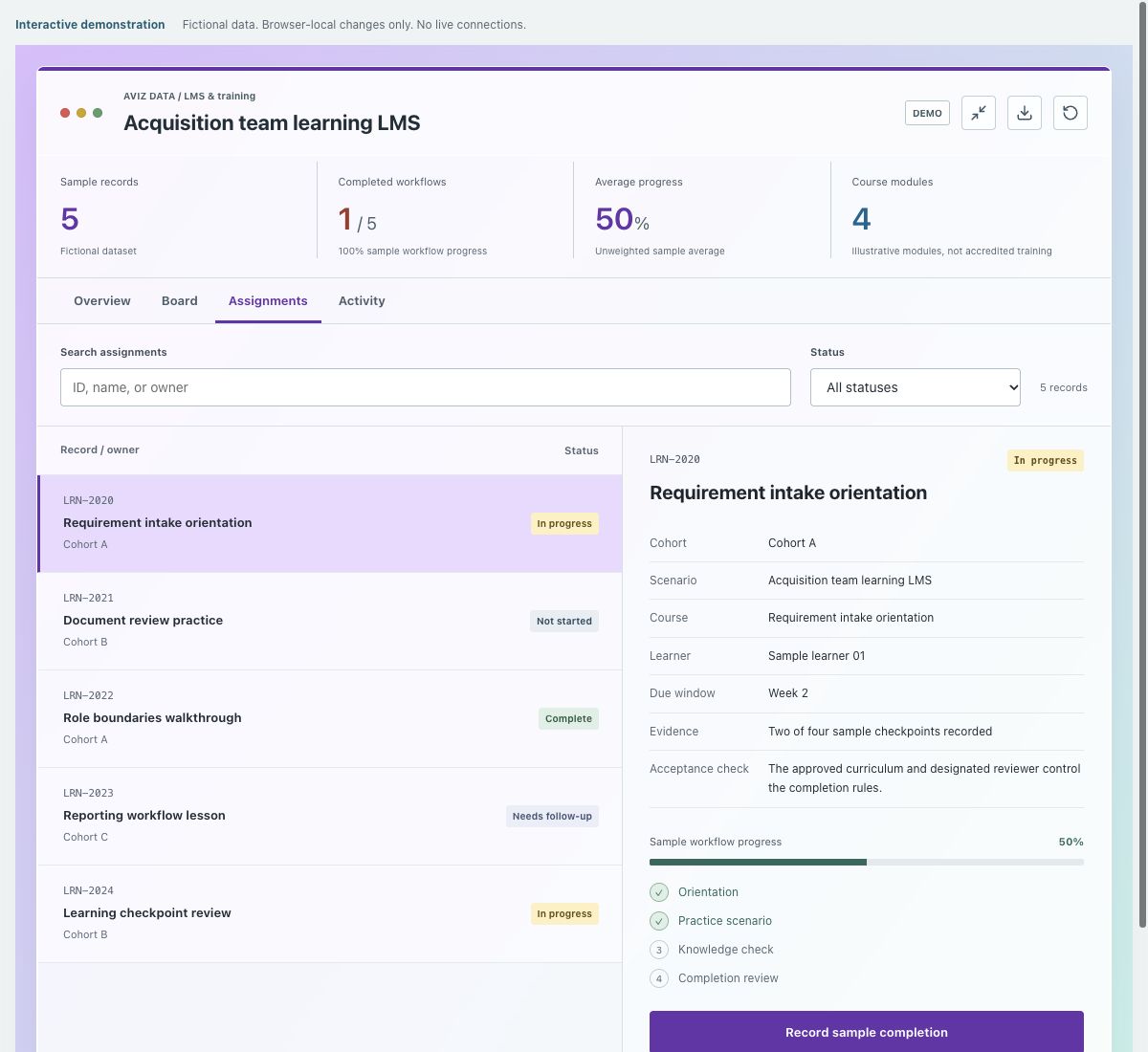Click the Practice scenario checkmark icon

coord(659,921)
